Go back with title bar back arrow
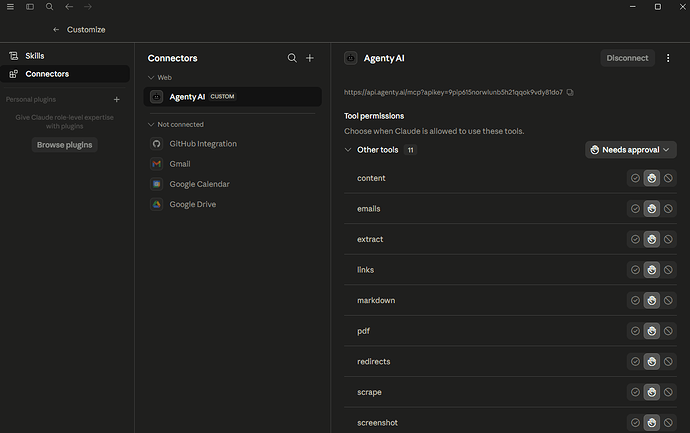Screen dimensions: 690x433 [69, 7]
